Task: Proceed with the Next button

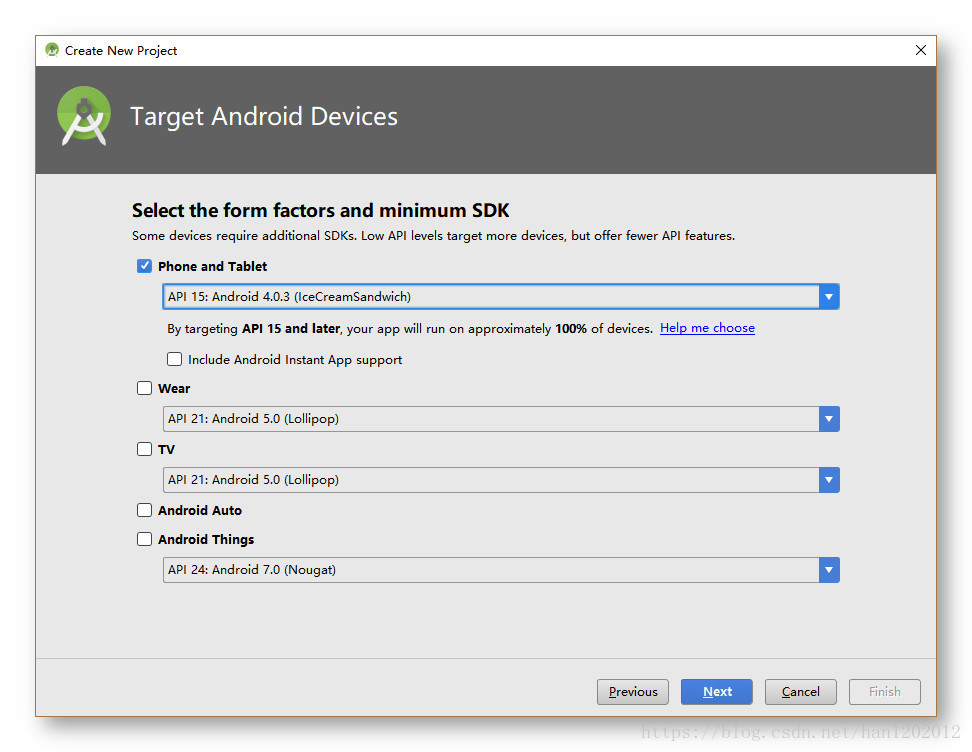Action: point(717,691)
